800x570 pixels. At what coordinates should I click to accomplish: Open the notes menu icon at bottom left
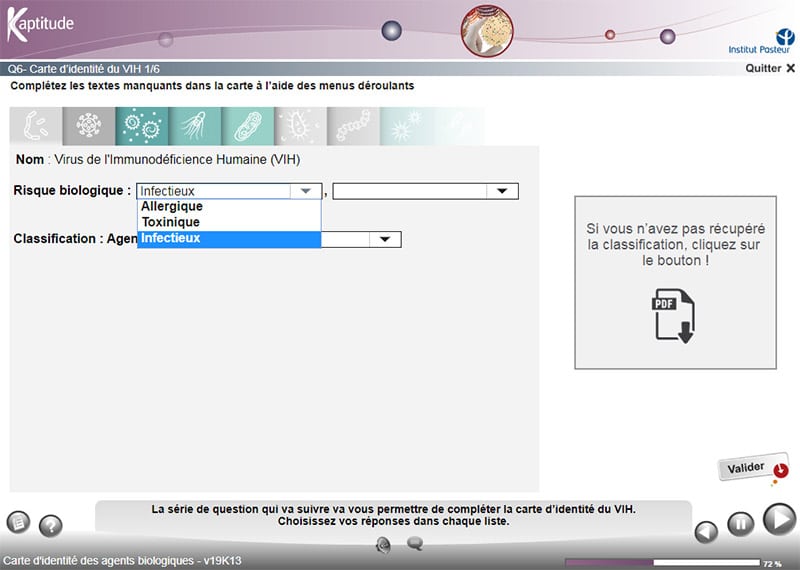tap(19, 522)
